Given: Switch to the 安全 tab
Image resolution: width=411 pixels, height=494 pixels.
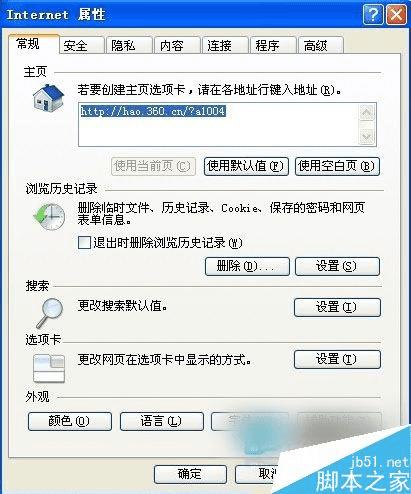Looking at the screenshot, I should [82, 46].
